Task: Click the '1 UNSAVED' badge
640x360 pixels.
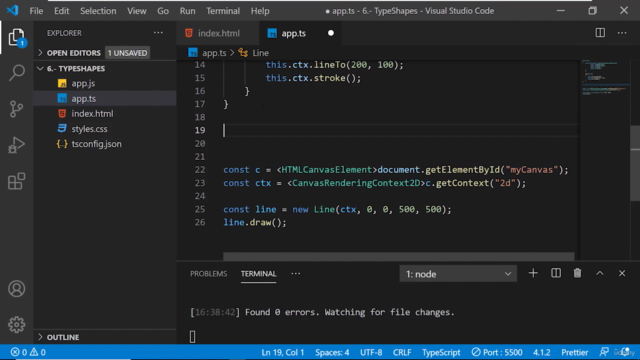Action: click(127, 53)
